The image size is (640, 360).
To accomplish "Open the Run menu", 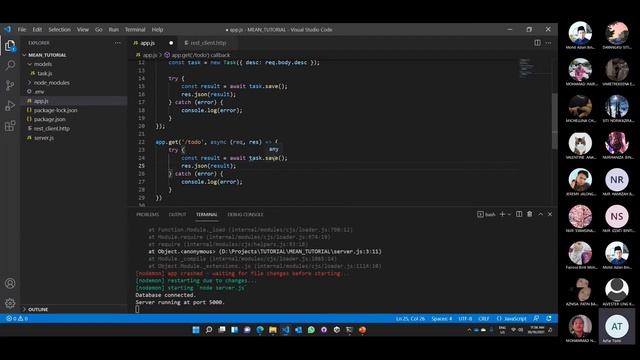I will click(x=114, y=30).
